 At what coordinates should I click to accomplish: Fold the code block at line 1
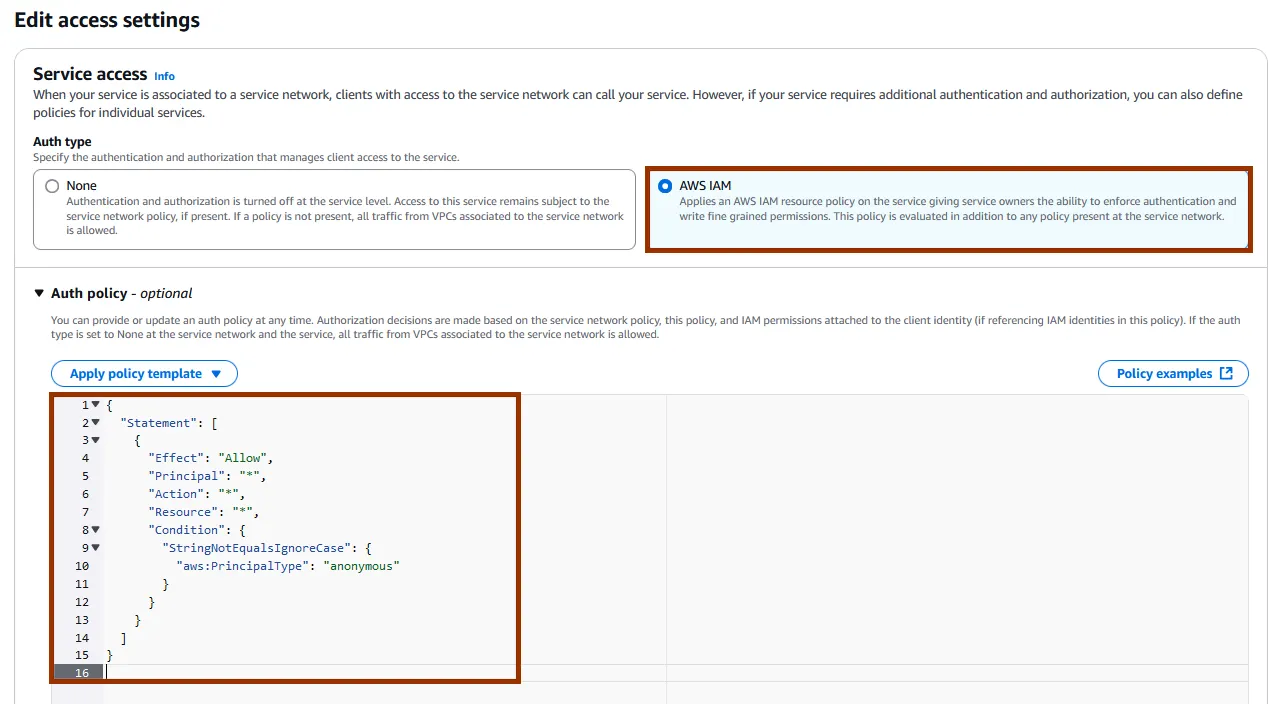(x=96, y=405)
